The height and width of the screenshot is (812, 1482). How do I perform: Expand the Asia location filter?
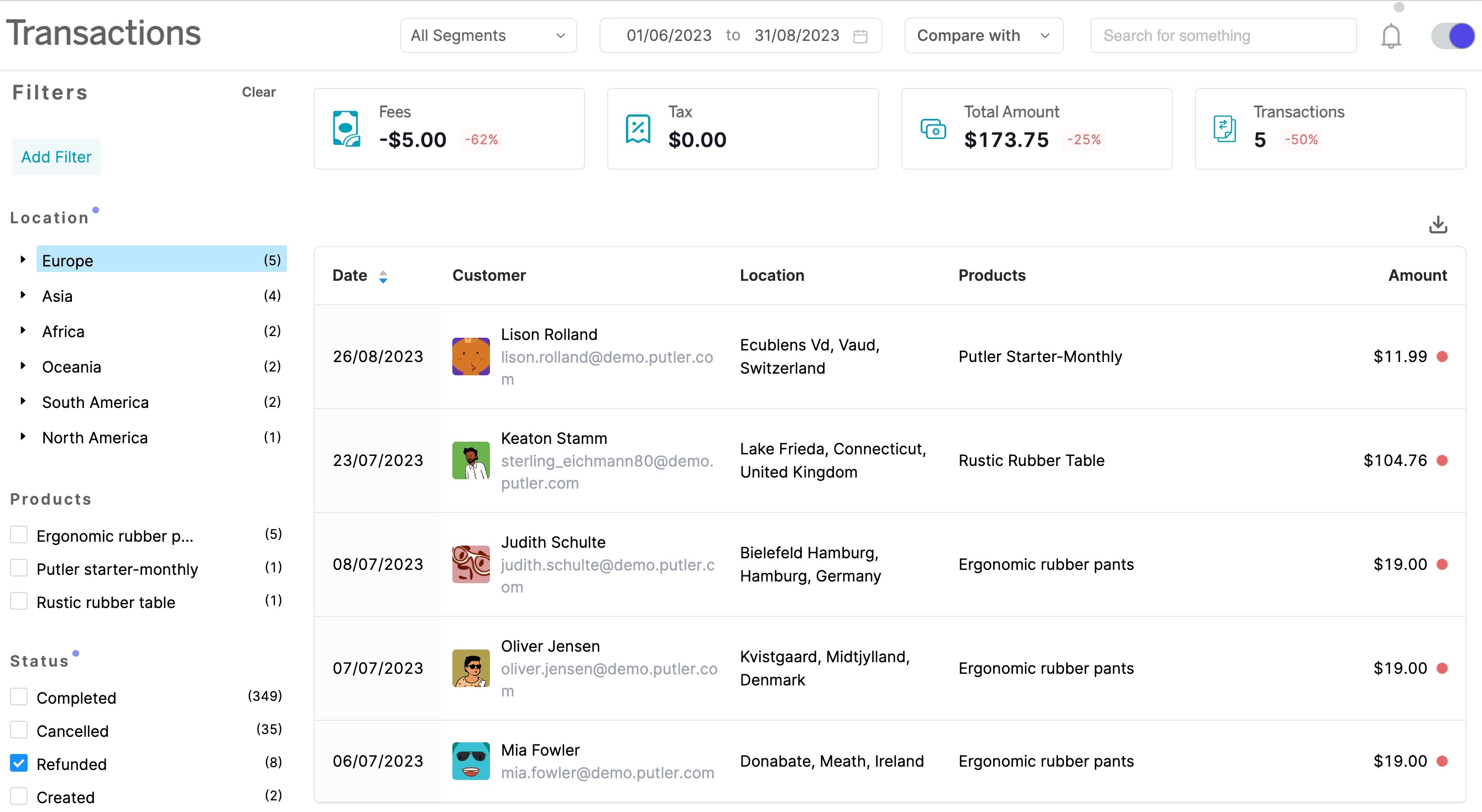click(x=23, y=296)
